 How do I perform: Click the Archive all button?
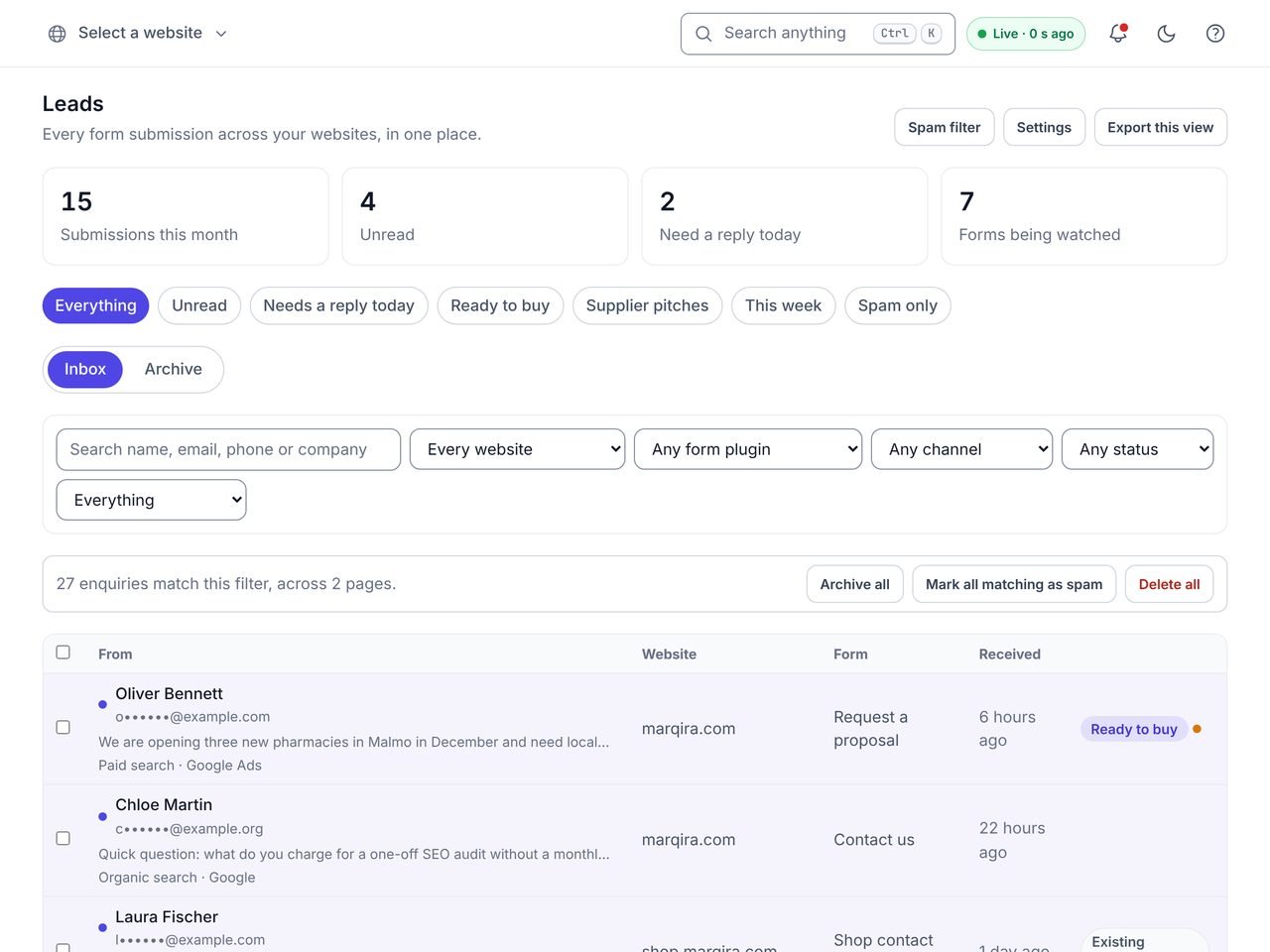click(854, 584)
